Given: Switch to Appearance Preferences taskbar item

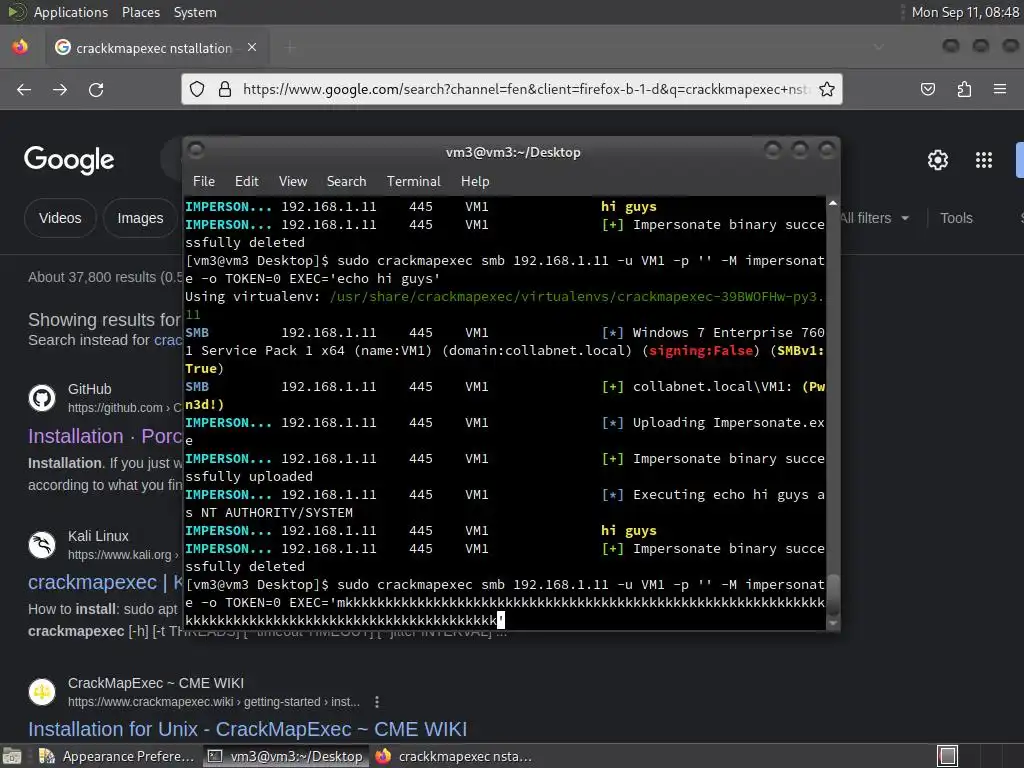Looking at the screenshot, I should click(x=118, y=756).
